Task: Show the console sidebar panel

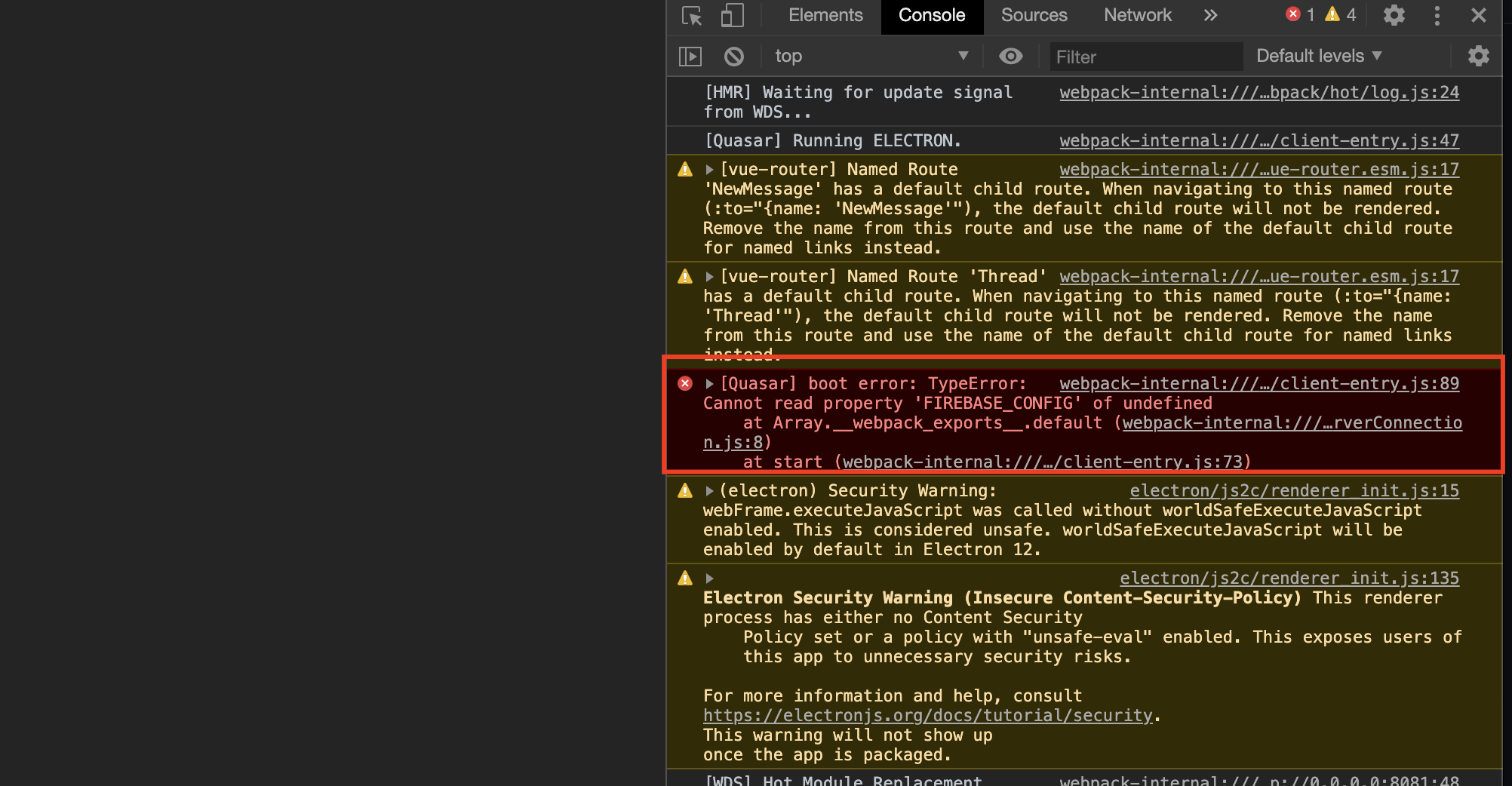Action: pyautogui.click(x=689, y=56)
